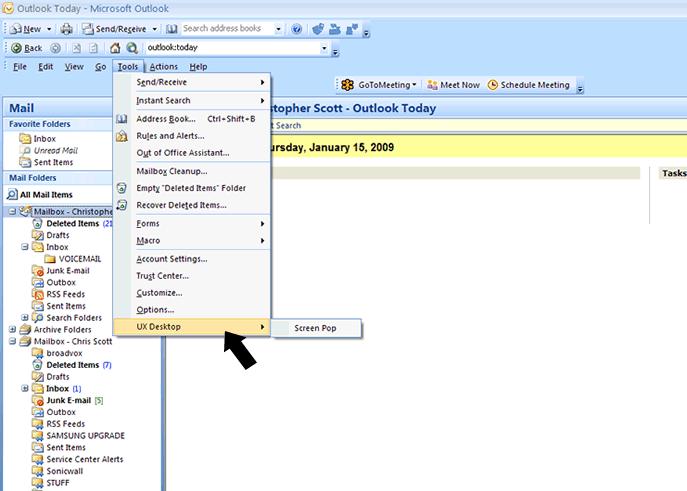Open the Instant Search submenu
The height and width of the screenshot is (491, 687).
click(x=192, y=100)
